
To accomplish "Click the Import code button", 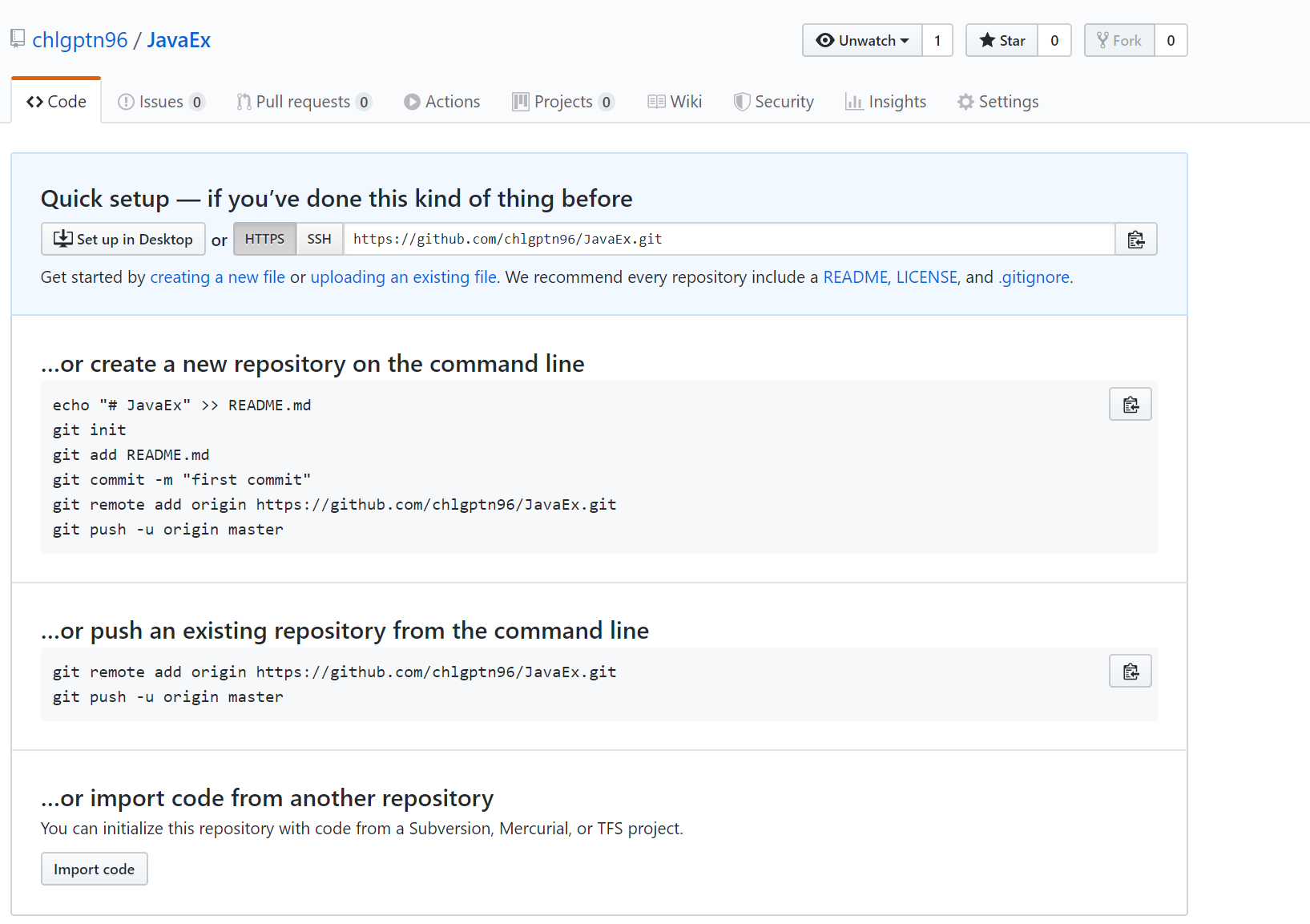I will (95, 869).
